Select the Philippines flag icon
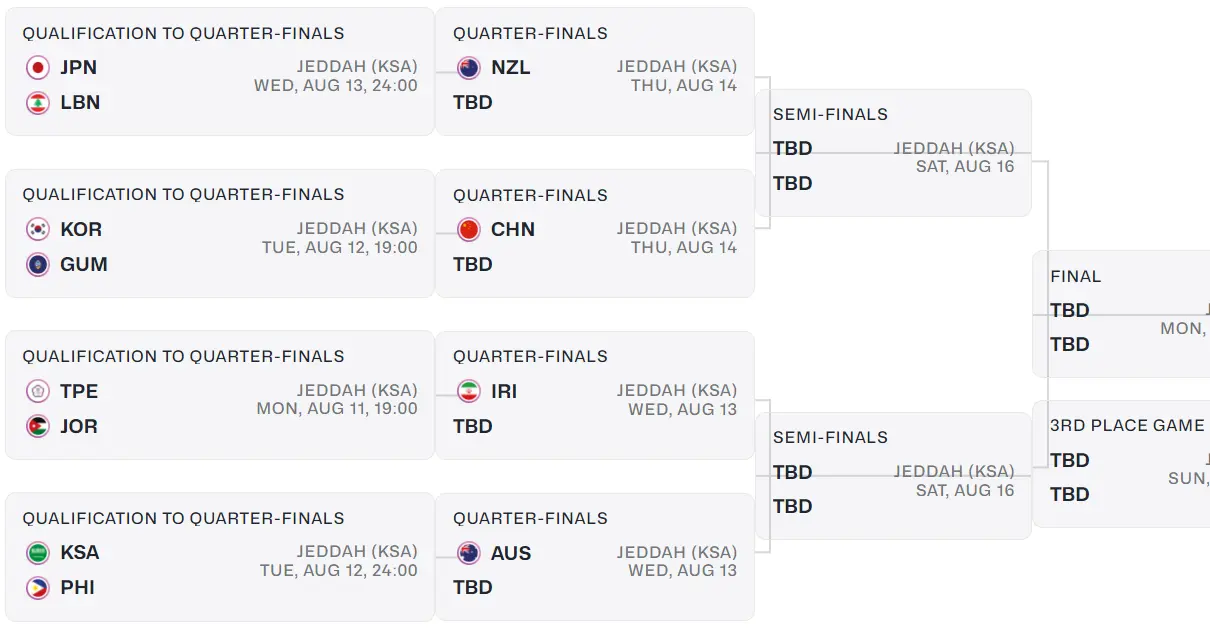Screen dimensions: 1210x628 click(x=38, y=588)
